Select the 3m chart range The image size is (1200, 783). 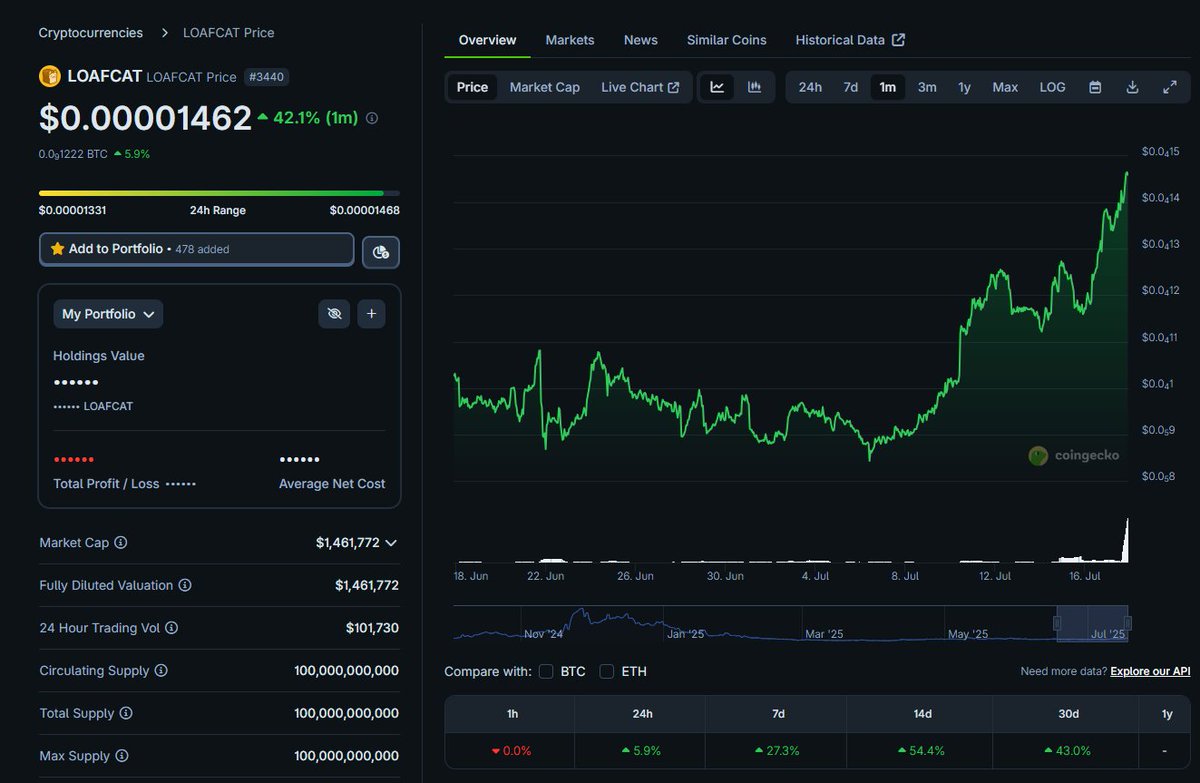(927, 87)
